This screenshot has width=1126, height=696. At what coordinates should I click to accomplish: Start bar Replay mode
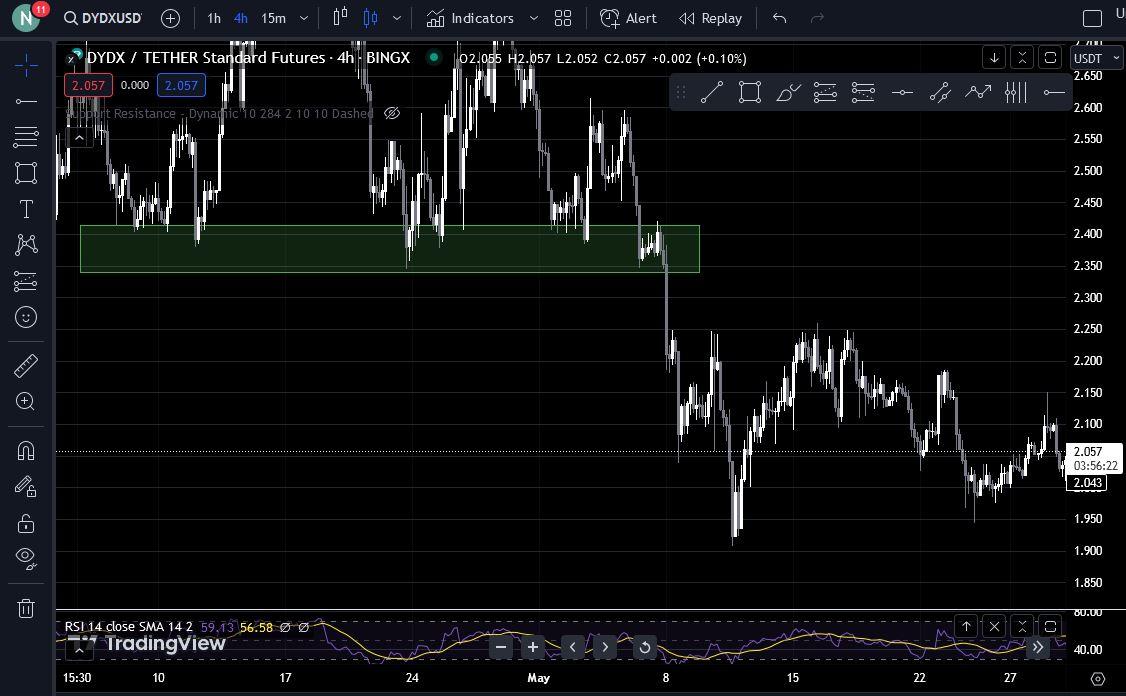coord(710,18)
